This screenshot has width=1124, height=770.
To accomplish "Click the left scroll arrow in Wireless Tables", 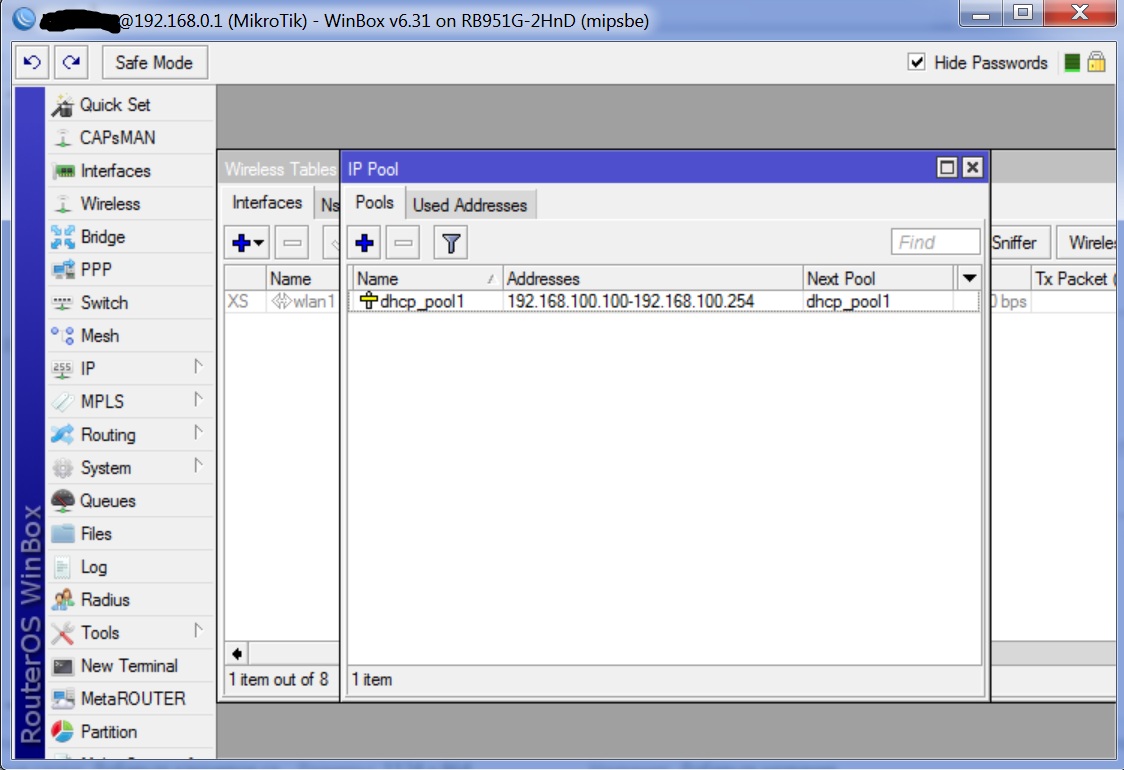I will (x=237, y=653).
